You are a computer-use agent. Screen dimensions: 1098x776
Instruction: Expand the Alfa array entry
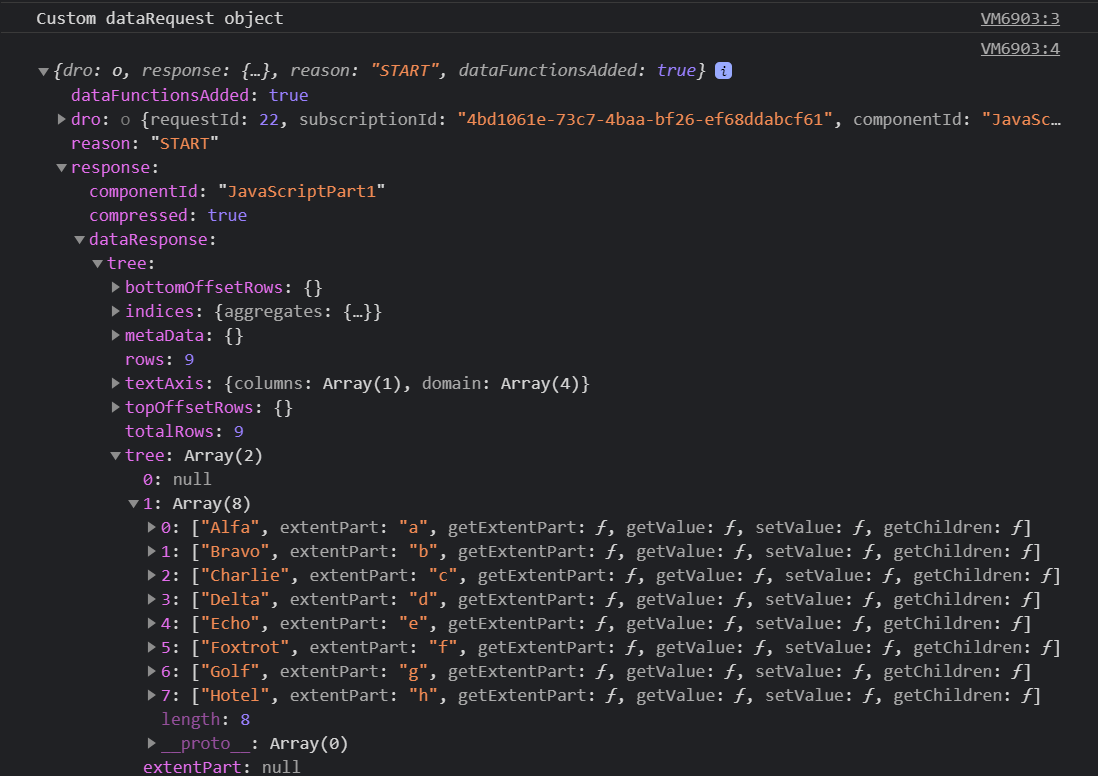click(x=151, y=527)
